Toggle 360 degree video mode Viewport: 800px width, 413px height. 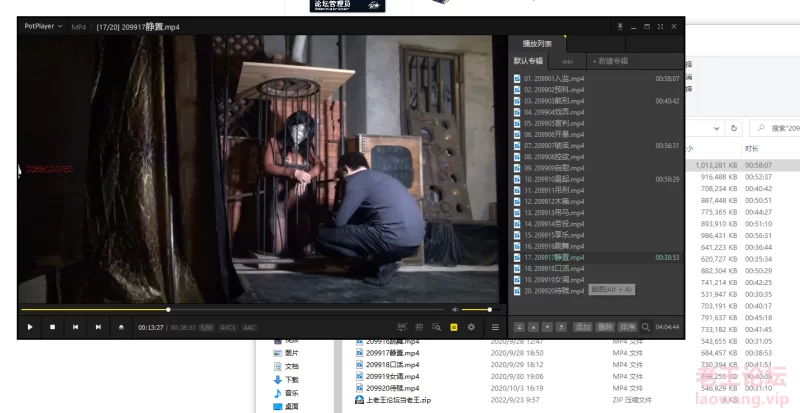(x=402, y=327)
